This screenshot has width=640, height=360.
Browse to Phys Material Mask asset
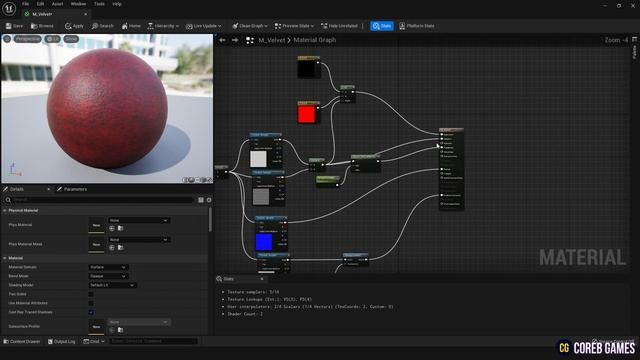coord(120,247)
